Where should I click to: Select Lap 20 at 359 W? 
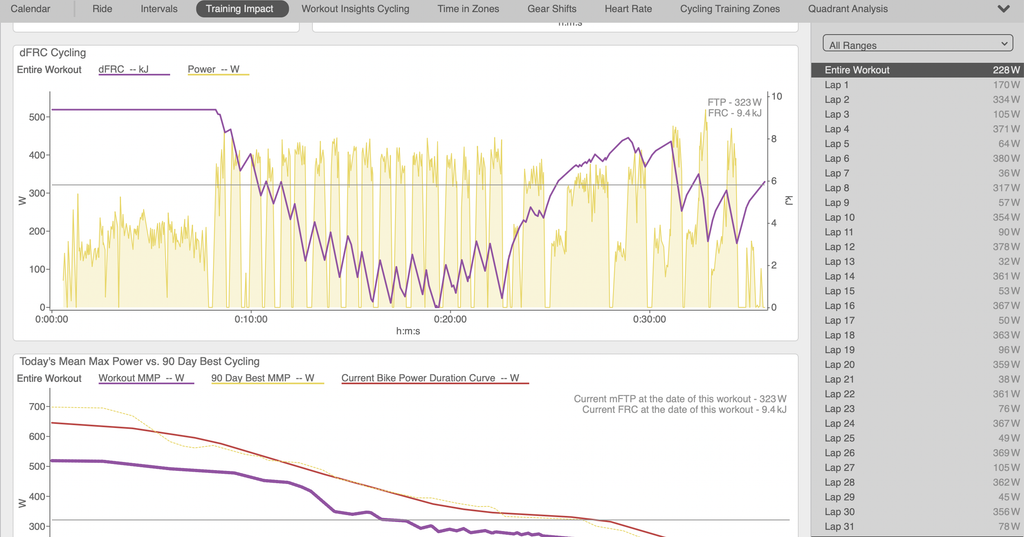(x=918, y=365)
